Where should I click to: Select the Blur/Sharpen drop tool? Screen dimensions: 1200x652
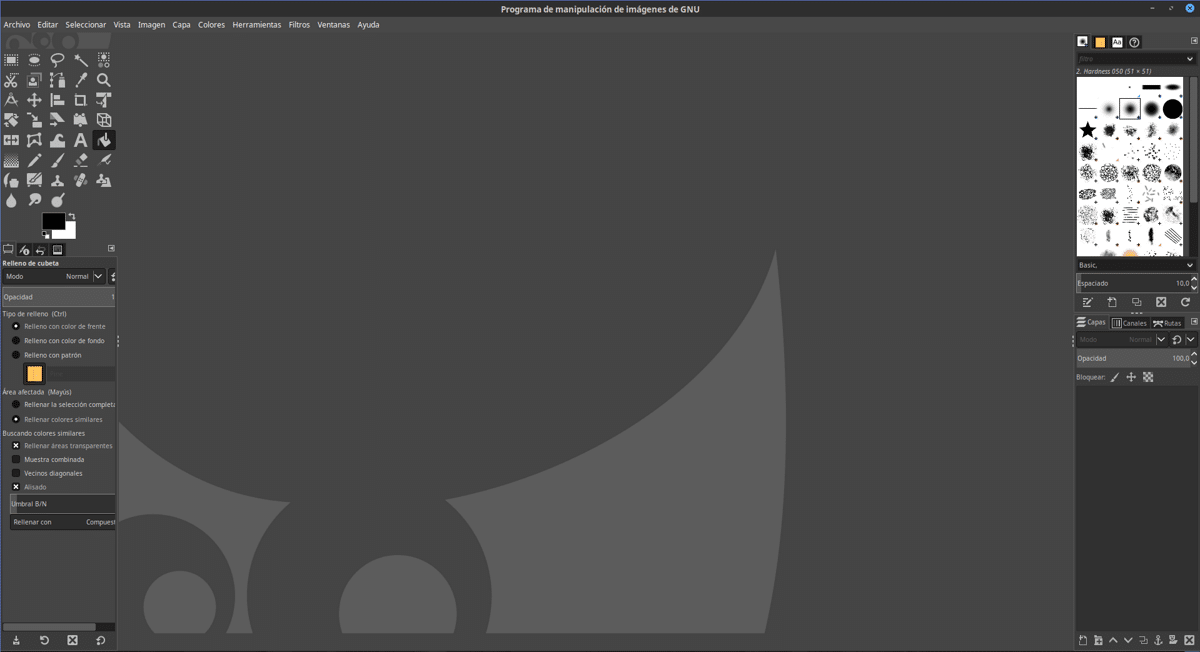click(11, 200)
